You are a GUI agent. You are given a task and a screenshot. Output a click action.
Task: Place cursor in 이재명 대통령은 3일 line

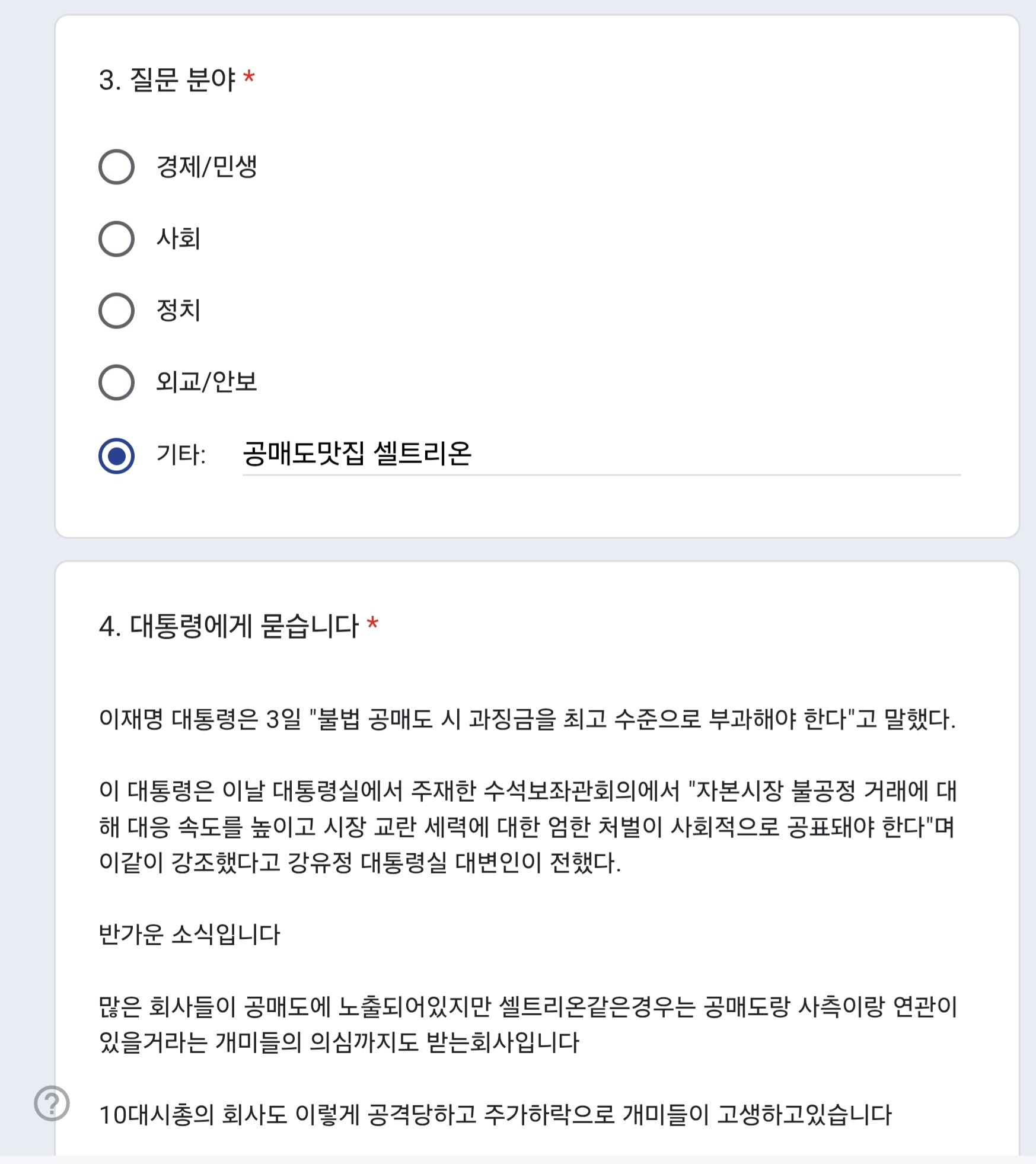527,720
